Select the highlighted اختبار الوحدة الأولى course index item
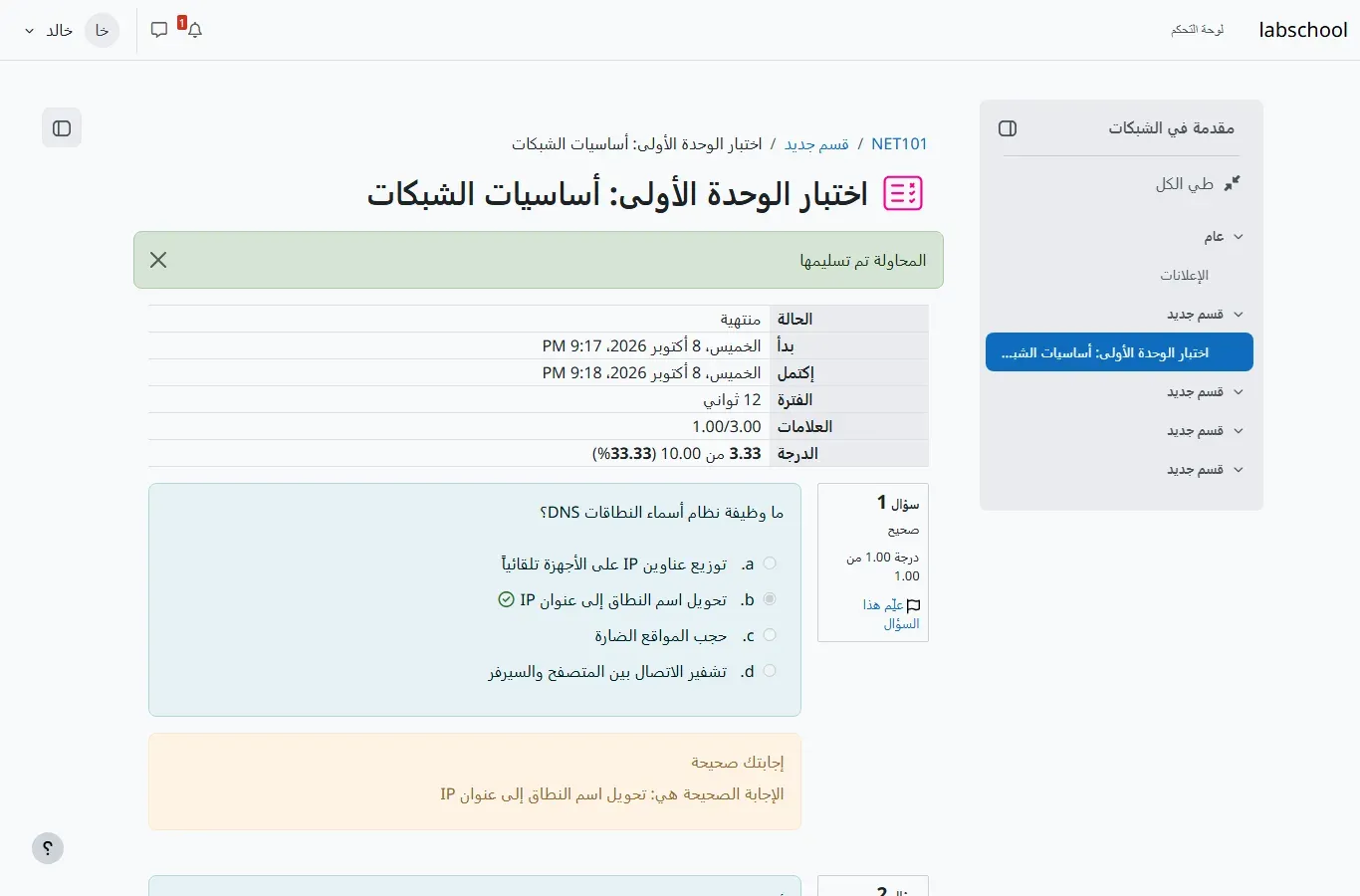Viewport: 1360px width, 896px height. pos(1119,352)
